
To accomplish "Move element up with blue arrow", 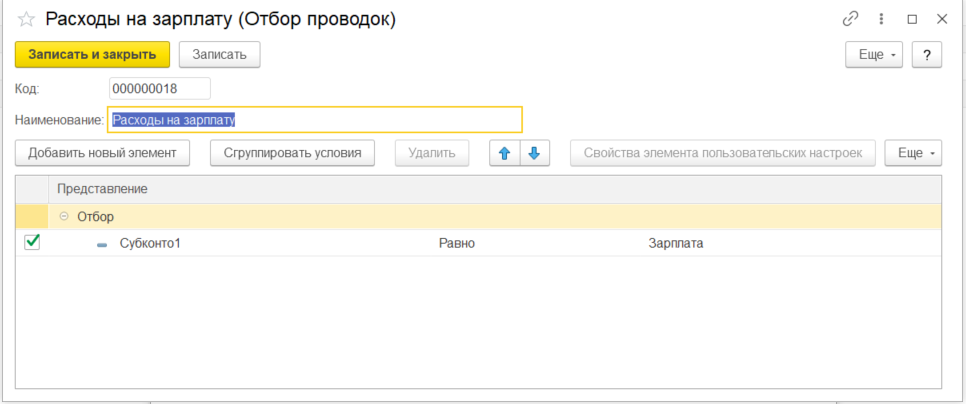I will pyautogui.click(x=505, y=153).
